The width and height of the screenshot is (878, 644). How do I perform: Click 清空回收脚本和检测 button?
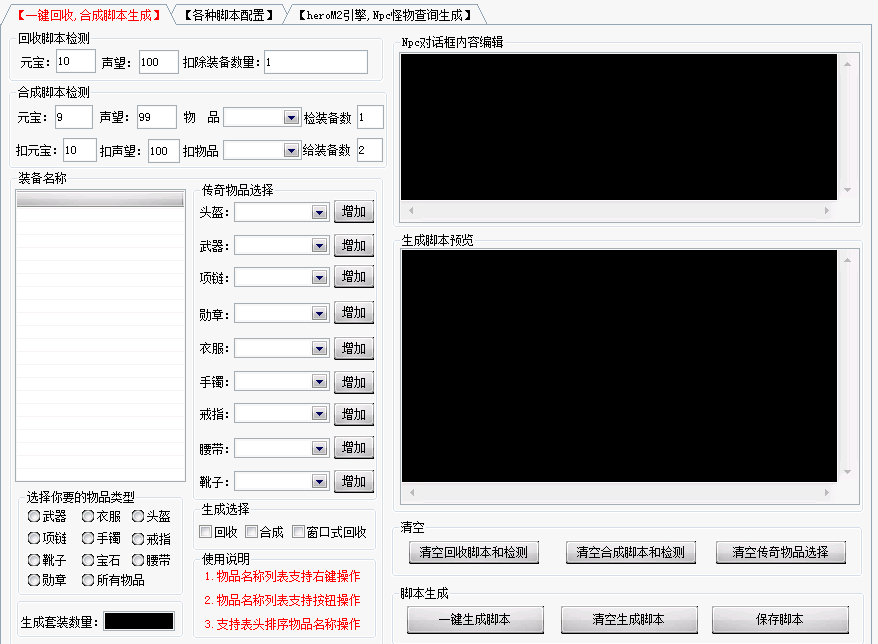474,552
